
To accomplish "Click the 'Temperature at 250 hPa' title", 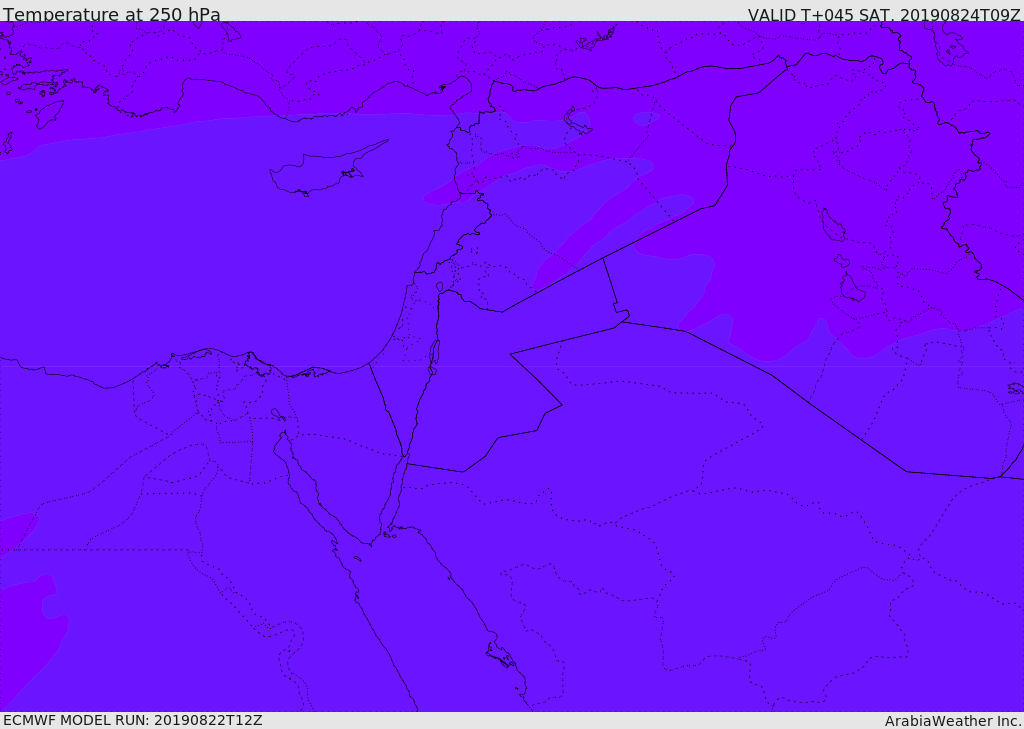I will tap(112, 14).
